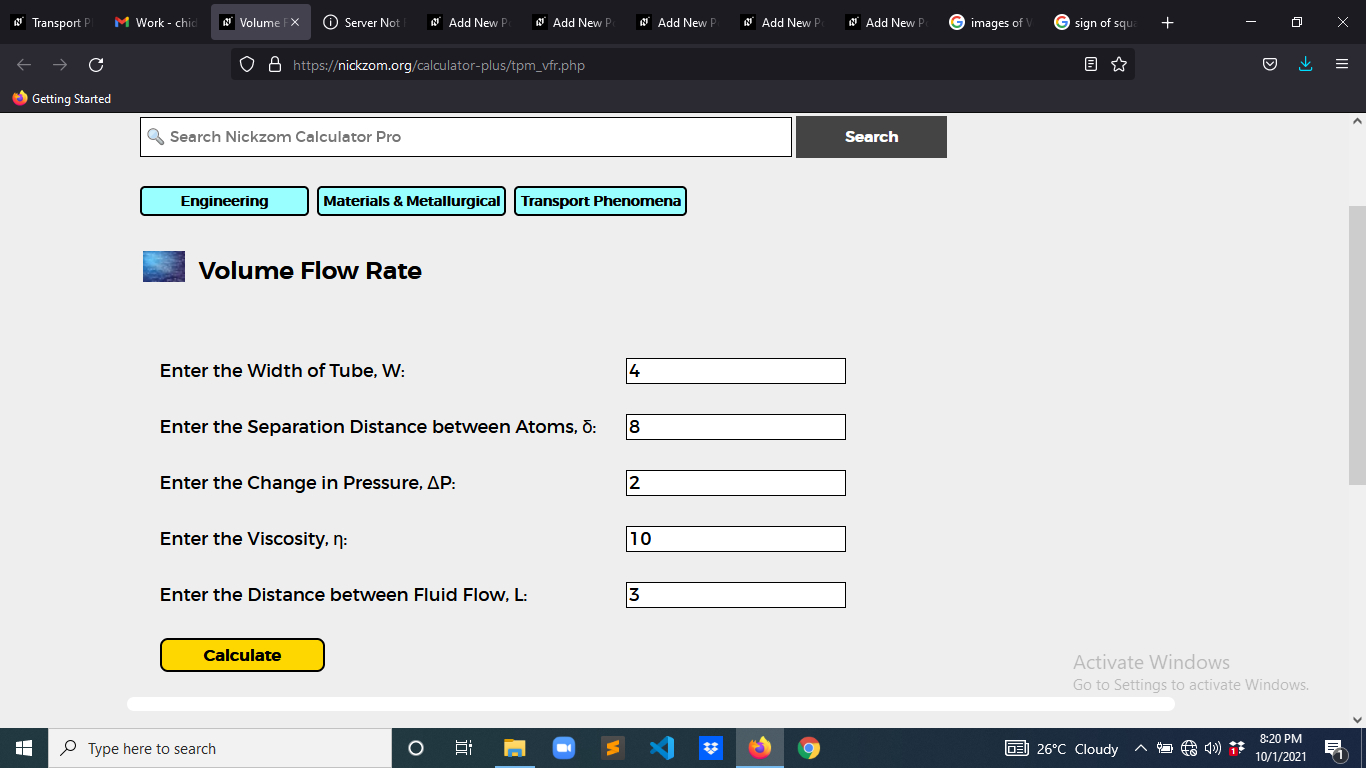Open the clock showing 8:20 PM
The height and width of the screenshot is (768, 1366).
click(x=1280, y=748)
